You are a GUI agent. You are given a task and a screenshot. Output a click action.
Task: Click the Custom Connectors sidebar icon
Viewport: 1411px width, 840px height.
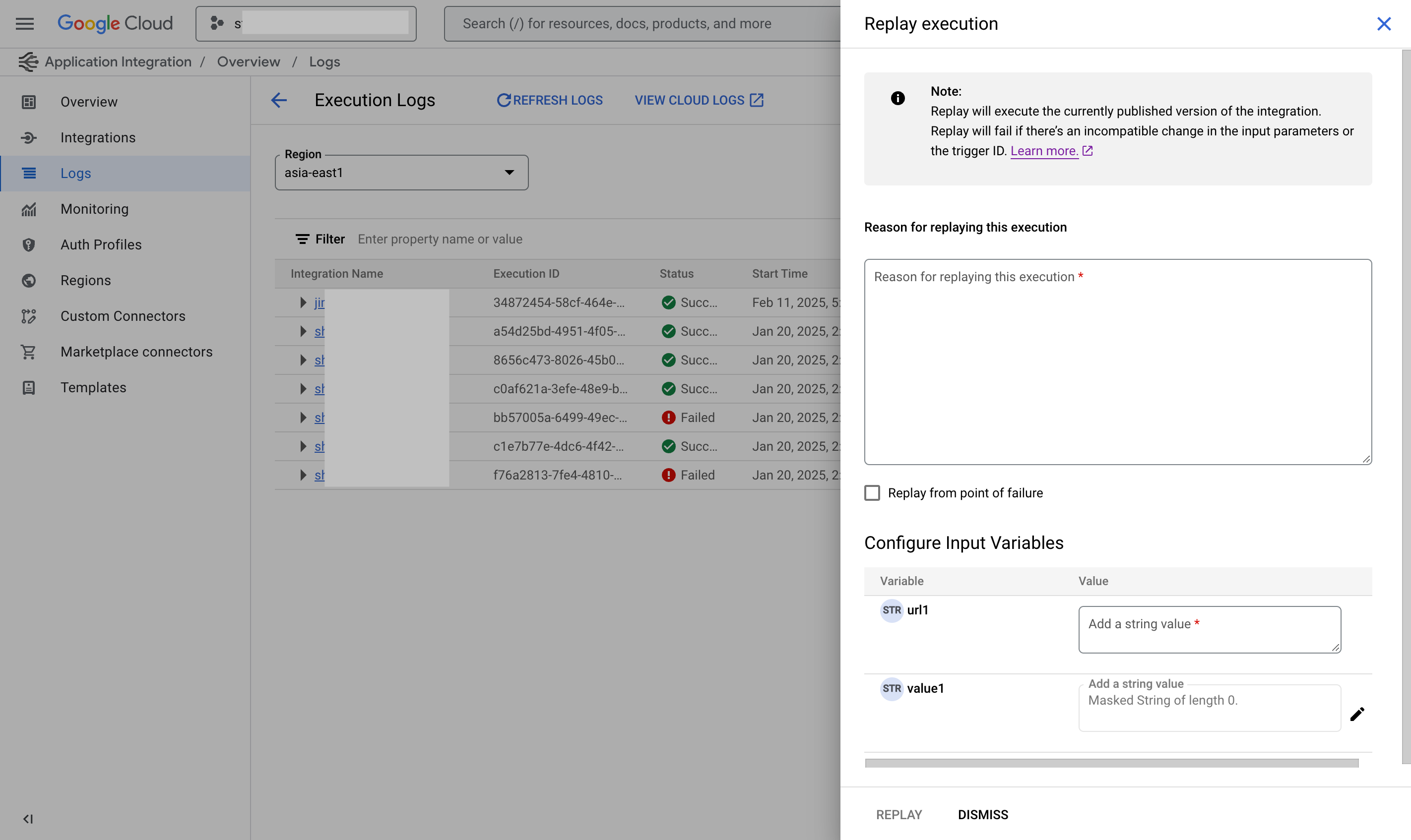click(x=28, y=316)
